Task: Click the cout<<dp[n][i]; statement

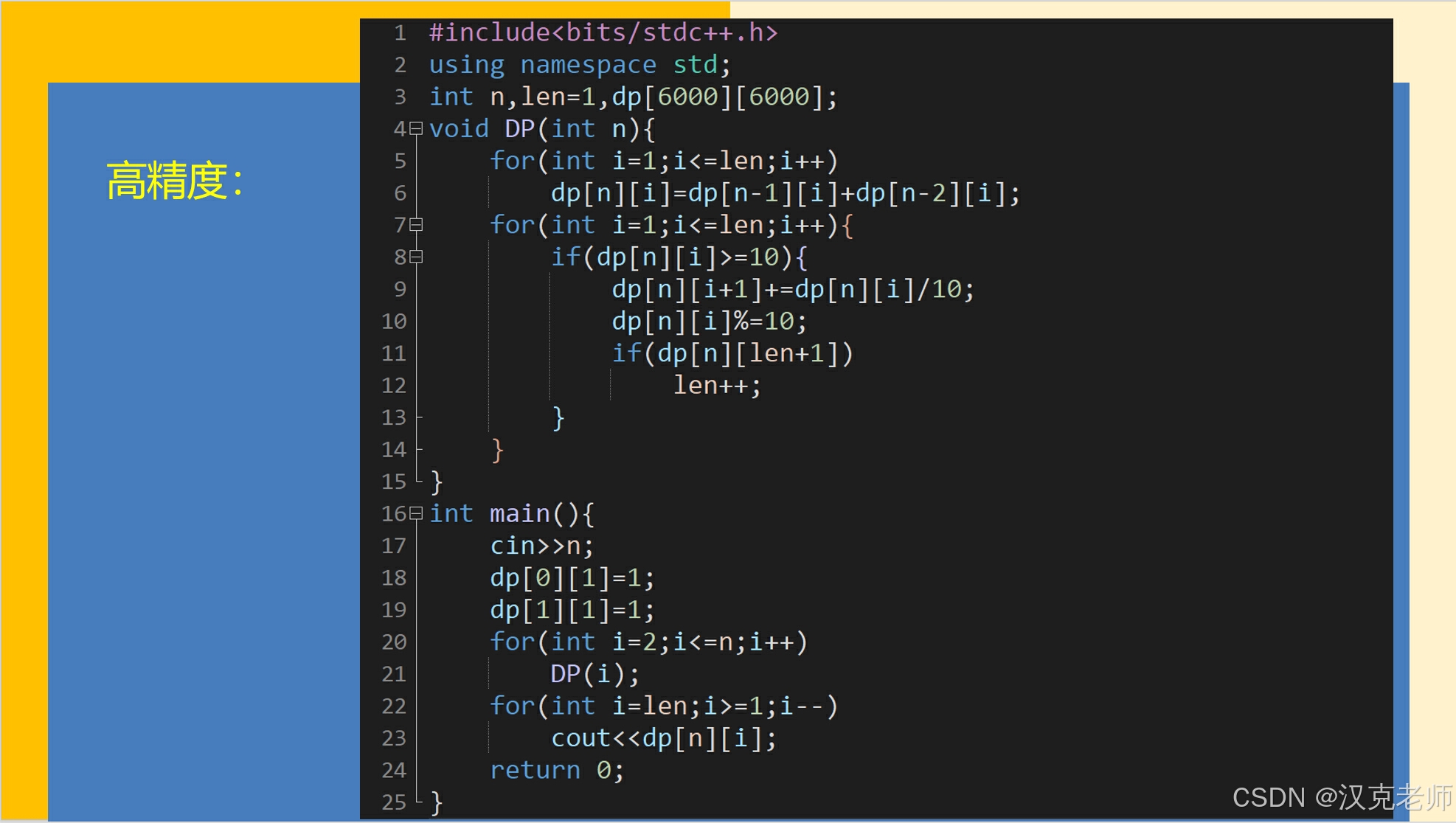Action: (663, 738)
